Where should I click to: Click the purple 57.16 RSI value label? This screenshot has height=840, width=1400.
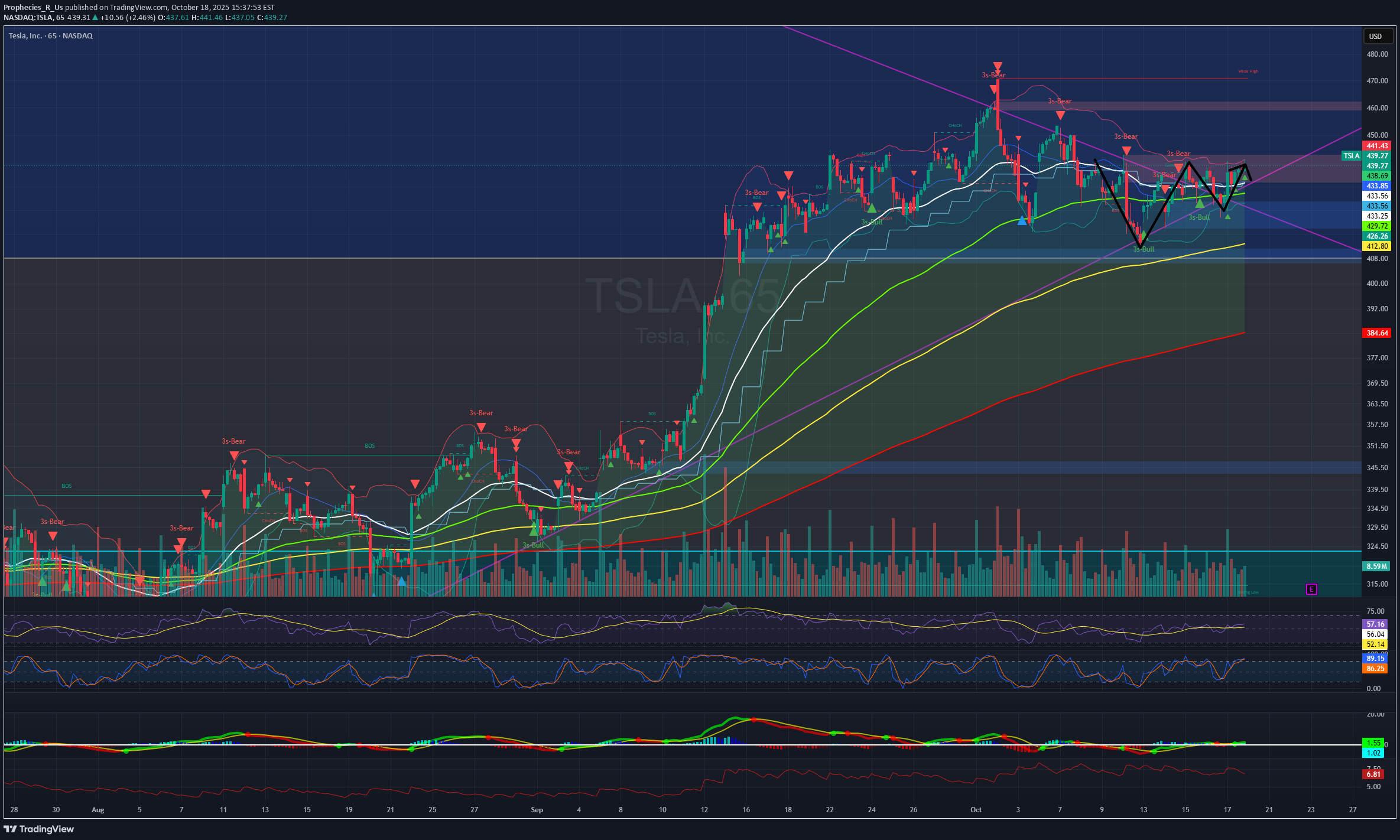click(1375, 624)
